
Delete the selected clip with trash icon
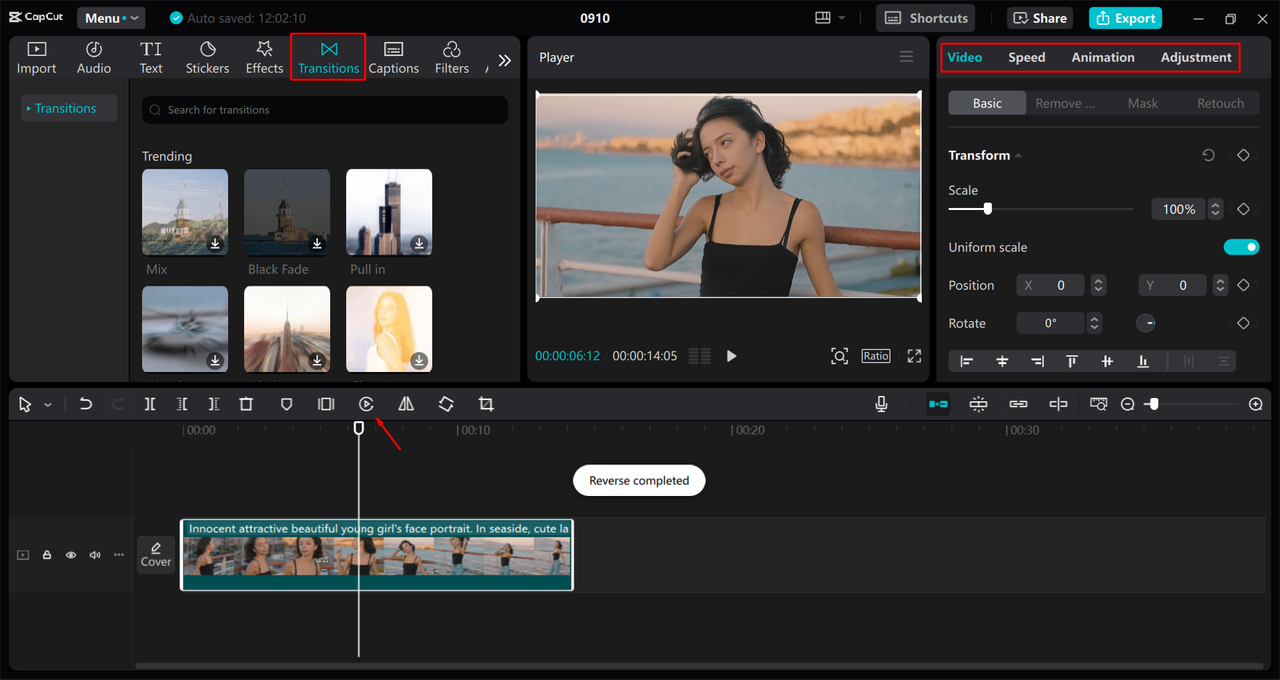[x=246, y=404]
